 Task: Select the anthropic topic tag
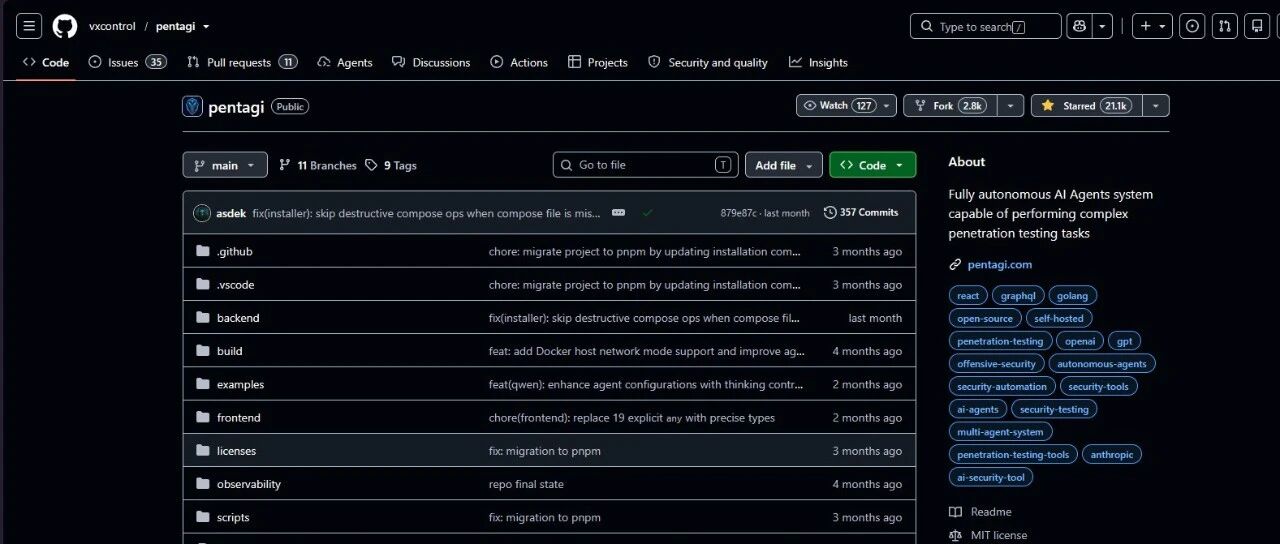(1111, 454)
